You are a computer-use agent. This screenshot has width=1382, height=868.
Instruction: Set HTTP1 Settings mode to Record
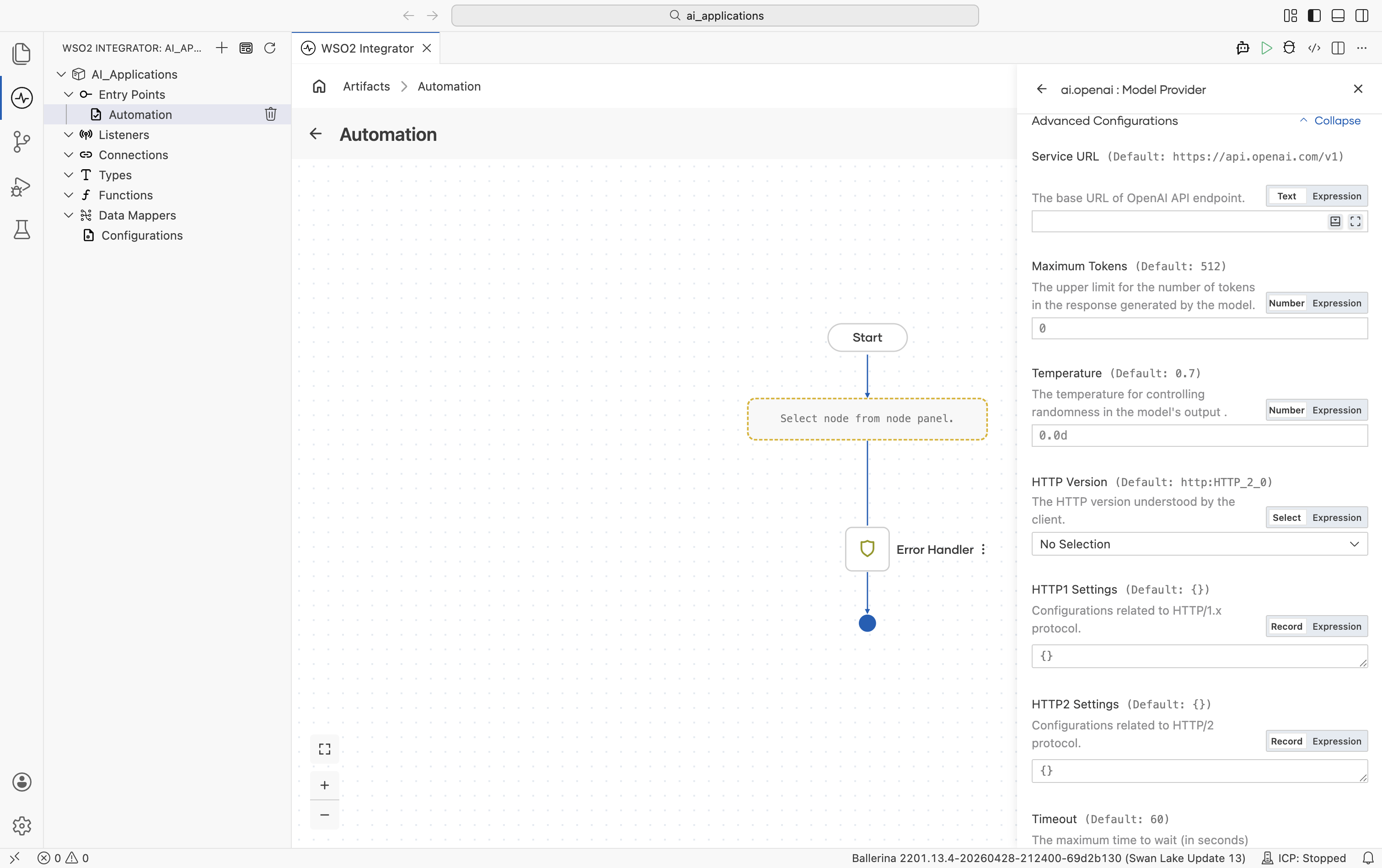coord(1287,627)
